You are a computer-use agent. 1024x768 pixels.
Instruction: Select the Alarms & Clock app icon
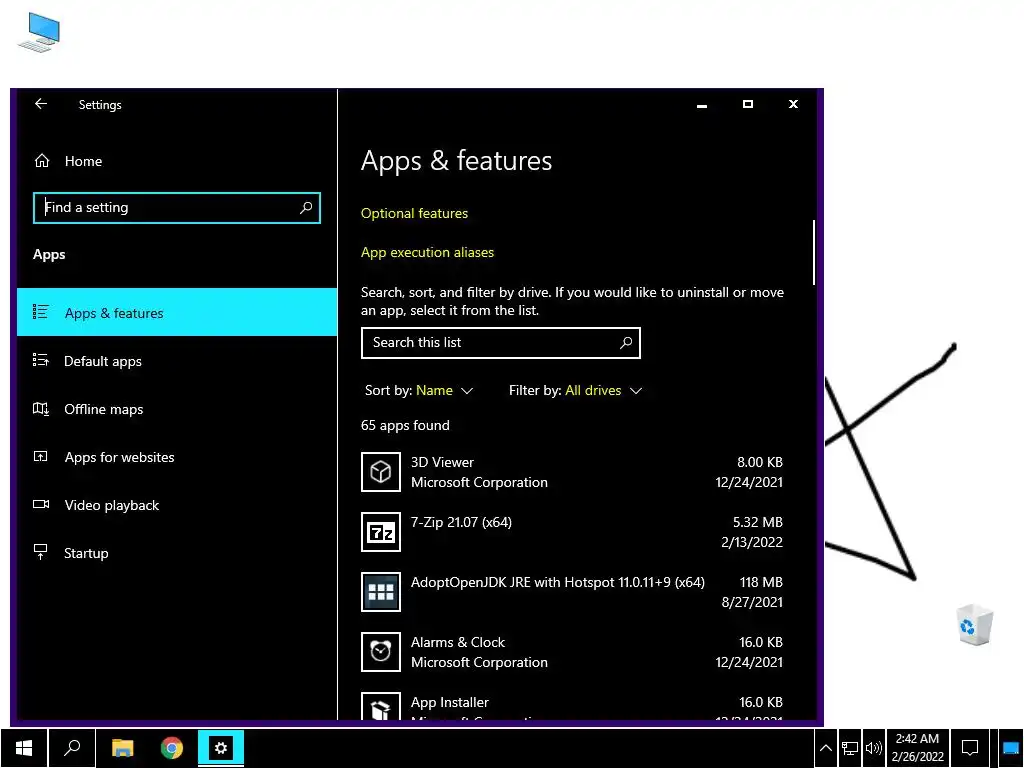[x=381, y=652]
